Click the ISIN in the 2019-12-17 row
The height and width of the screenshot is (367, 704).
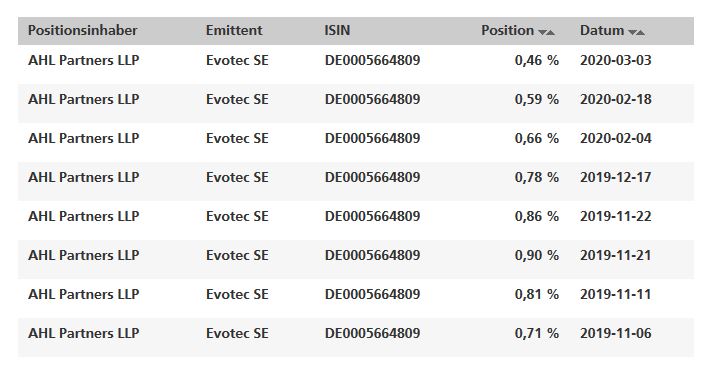pos(372,177)
